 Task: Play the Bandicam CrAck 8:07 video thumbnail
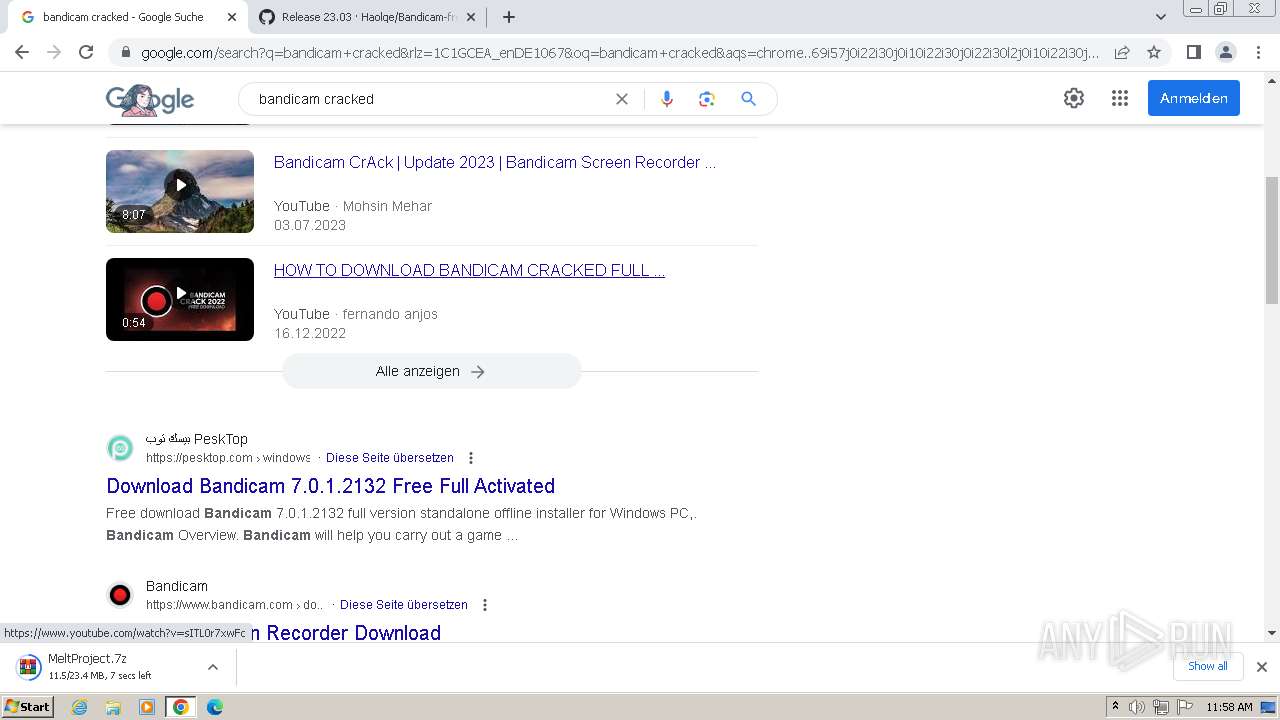click(180, 191)
